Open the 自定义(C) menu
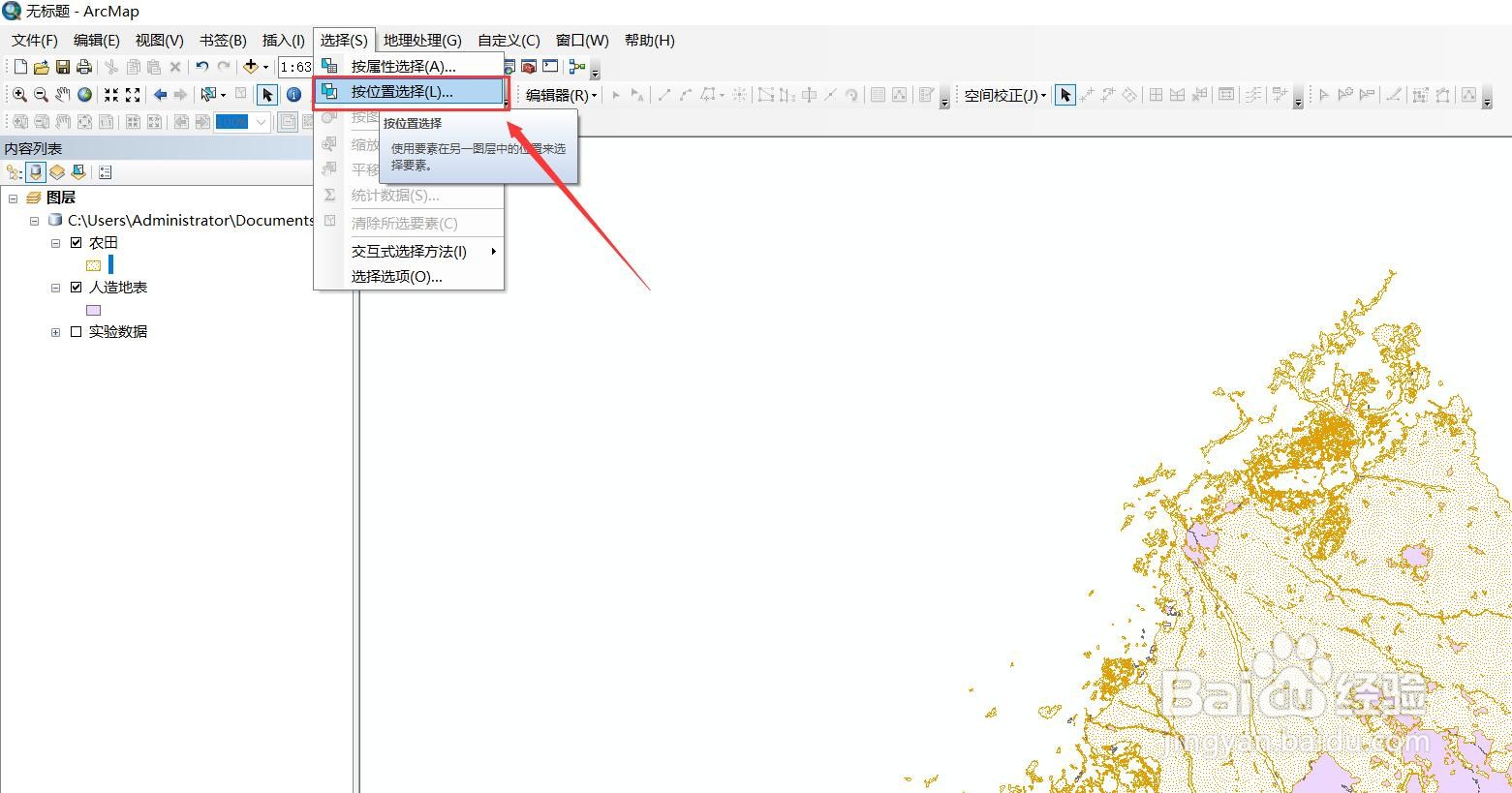Viewport: 1512px width, 793px height. (x=509, y=41)
